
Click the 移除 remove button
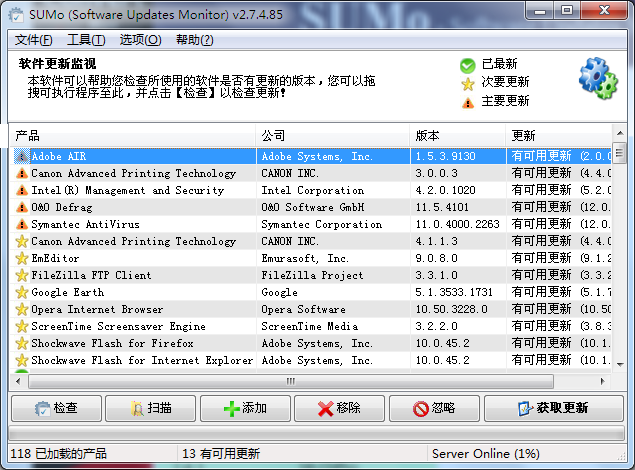[339, 408]
